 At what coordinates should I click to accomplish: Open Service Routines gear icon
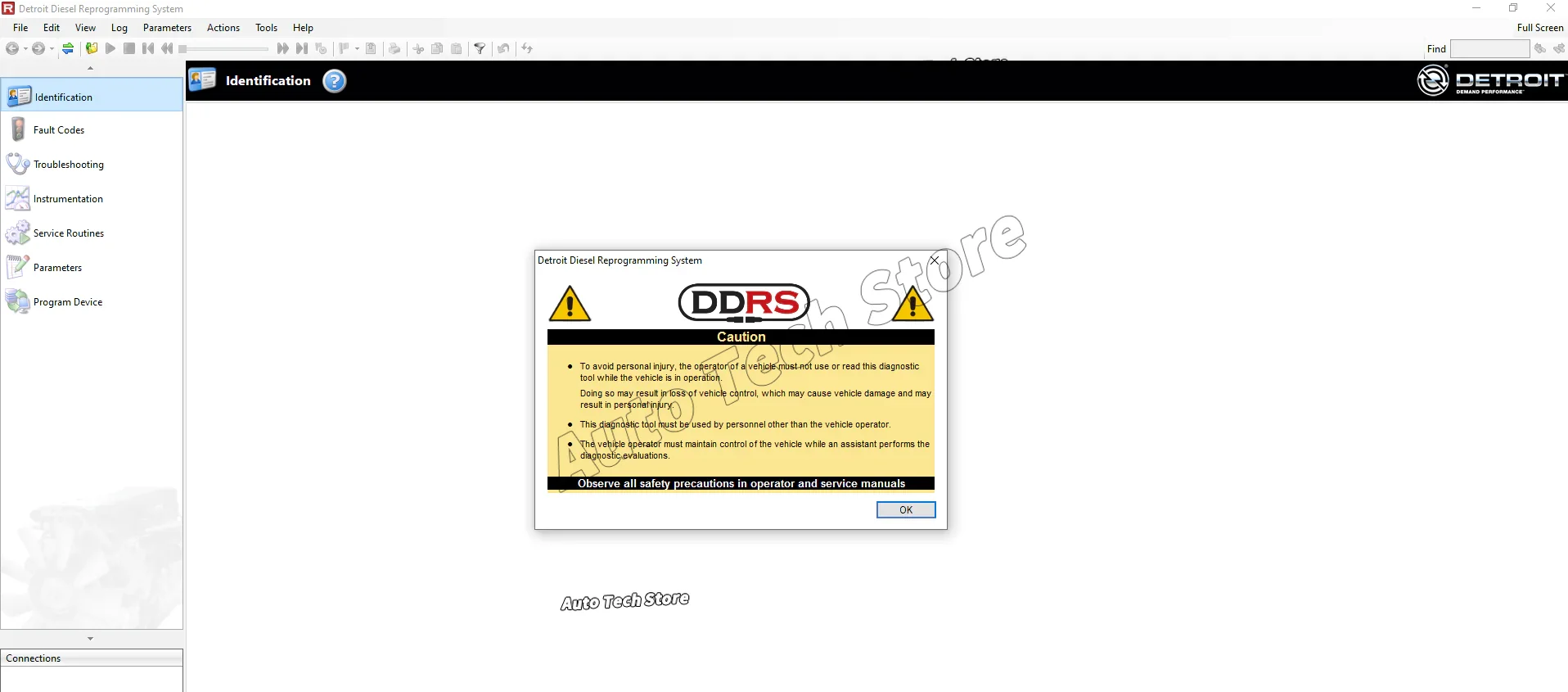coord(18,233)
